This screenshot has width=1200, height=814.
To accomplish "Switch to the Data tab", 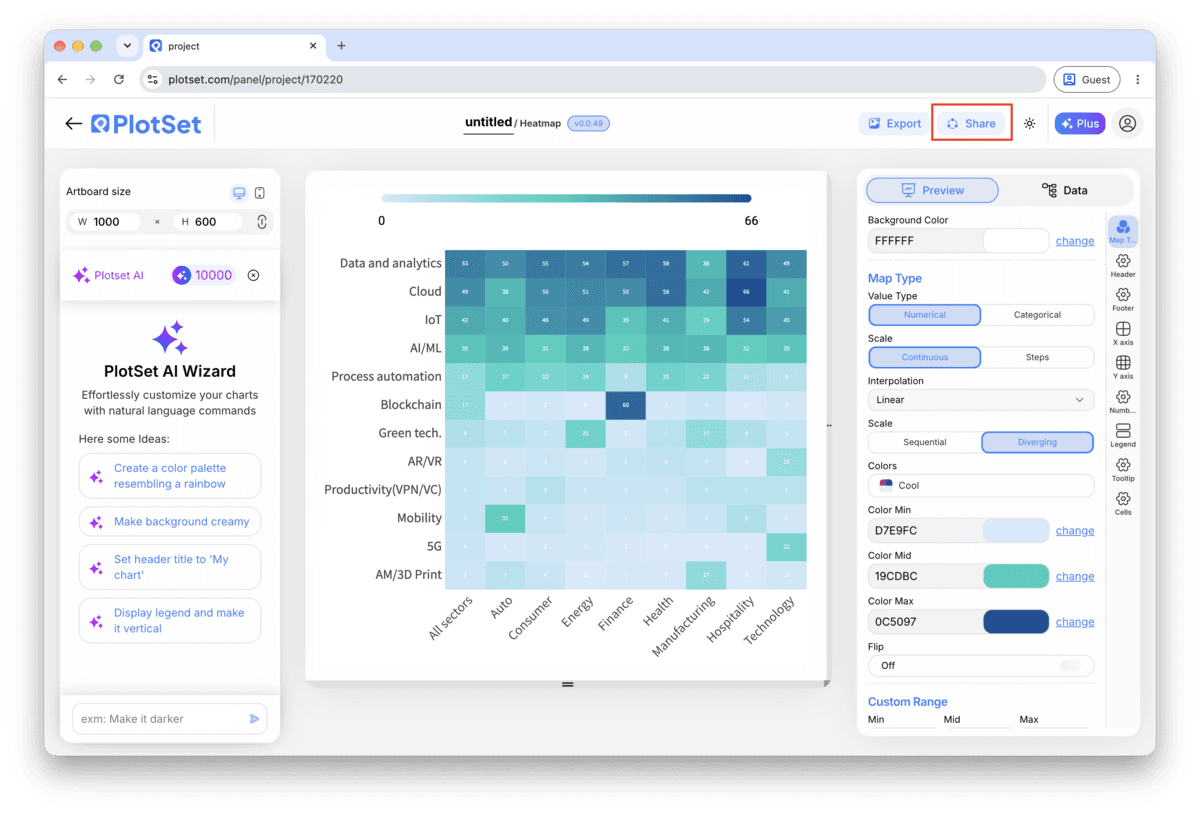I will pos(1064,190).
